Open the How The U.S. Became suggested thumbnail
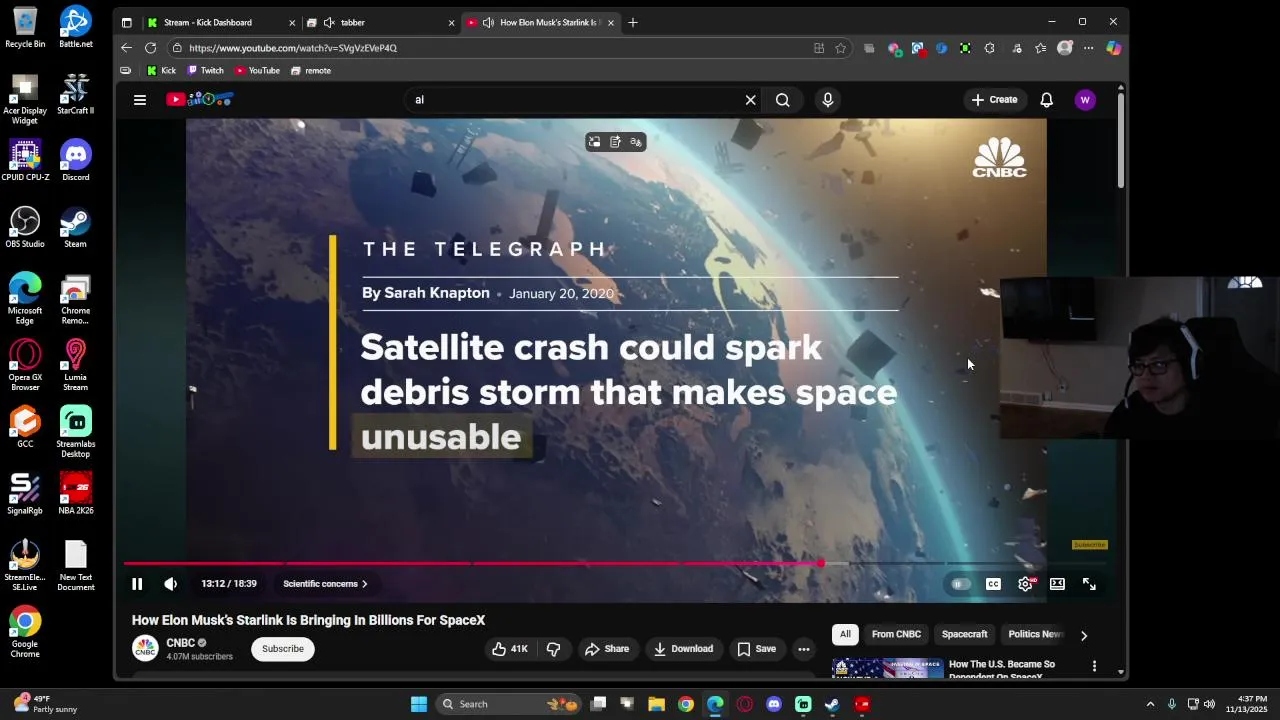 point(887,668)
